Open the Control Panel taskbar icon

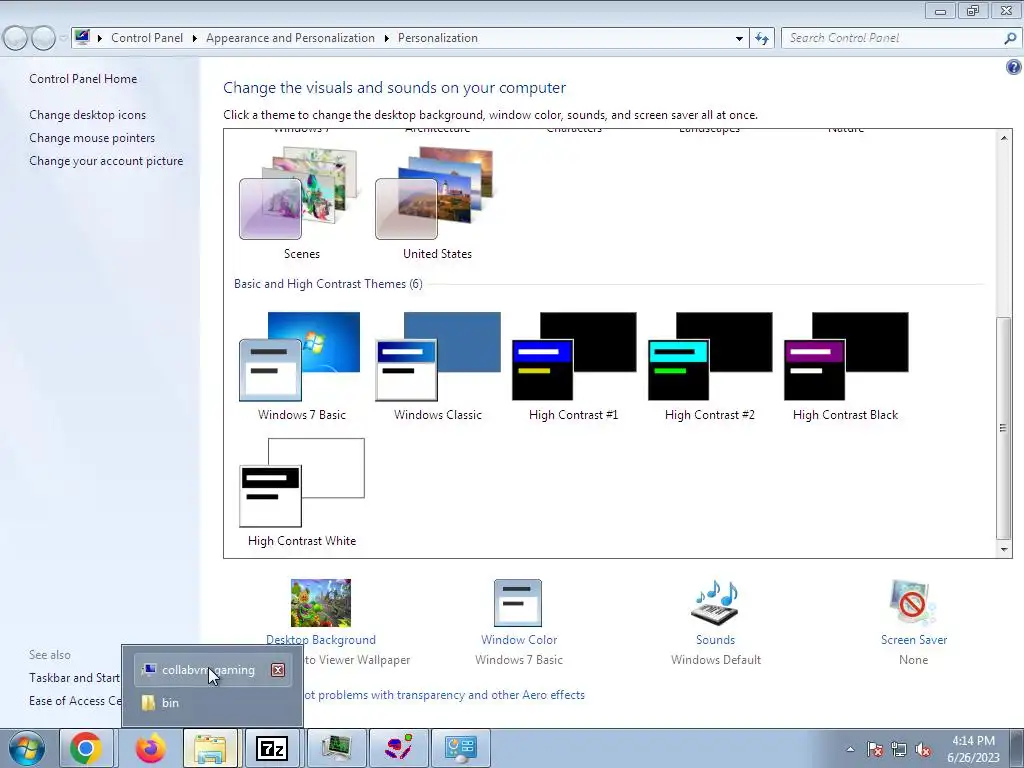point(460,748)
